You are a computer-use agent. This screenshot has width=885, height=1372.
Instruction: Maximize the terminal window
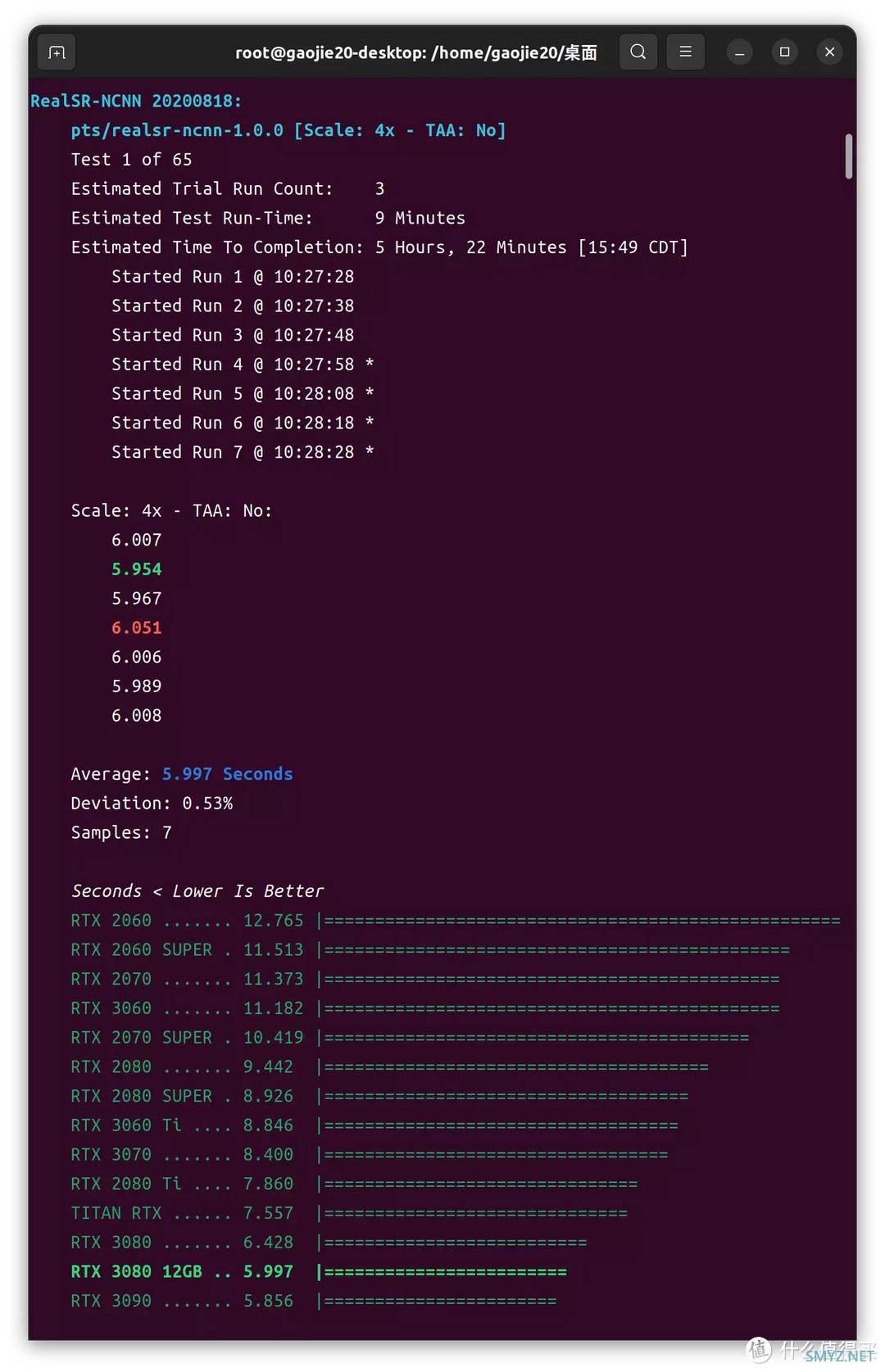click(x=784, y=52)
